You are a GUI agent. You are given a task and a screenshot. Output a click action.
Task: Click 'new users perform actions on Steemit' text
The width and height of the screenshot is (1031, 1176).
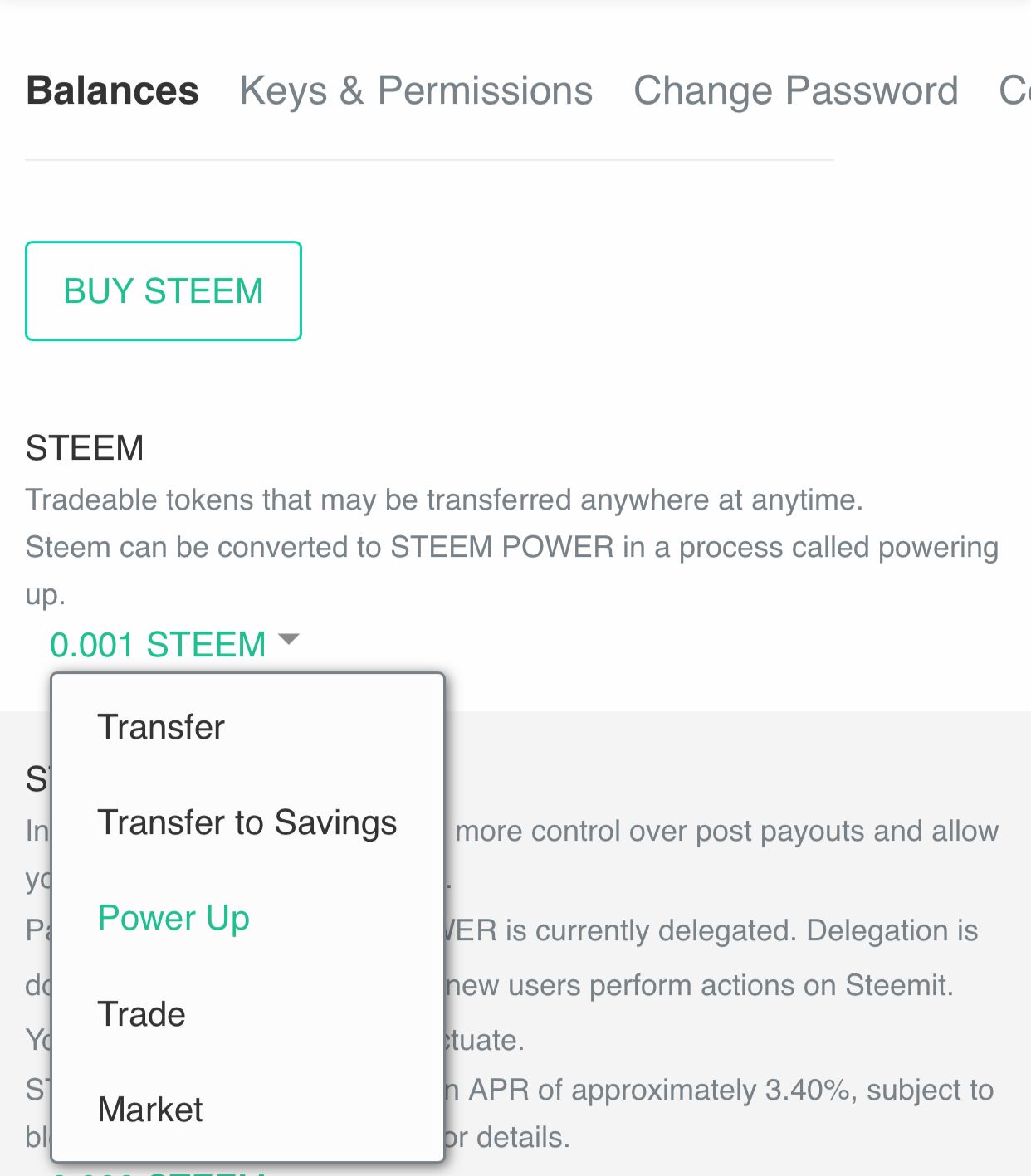coord(699,985)
